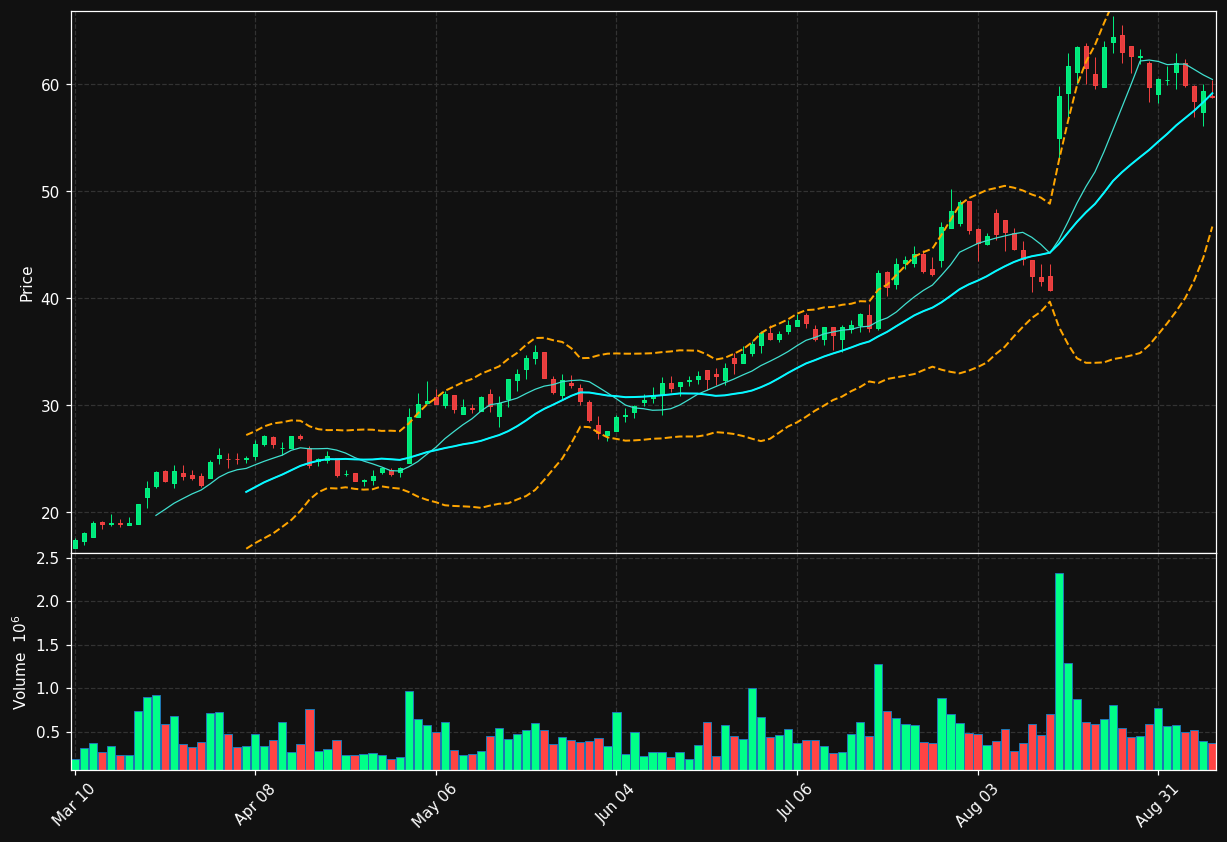This screenshot has width=1227, height=842.
Task: Select the 1.0 volume tick label
Action: (47, 689)
